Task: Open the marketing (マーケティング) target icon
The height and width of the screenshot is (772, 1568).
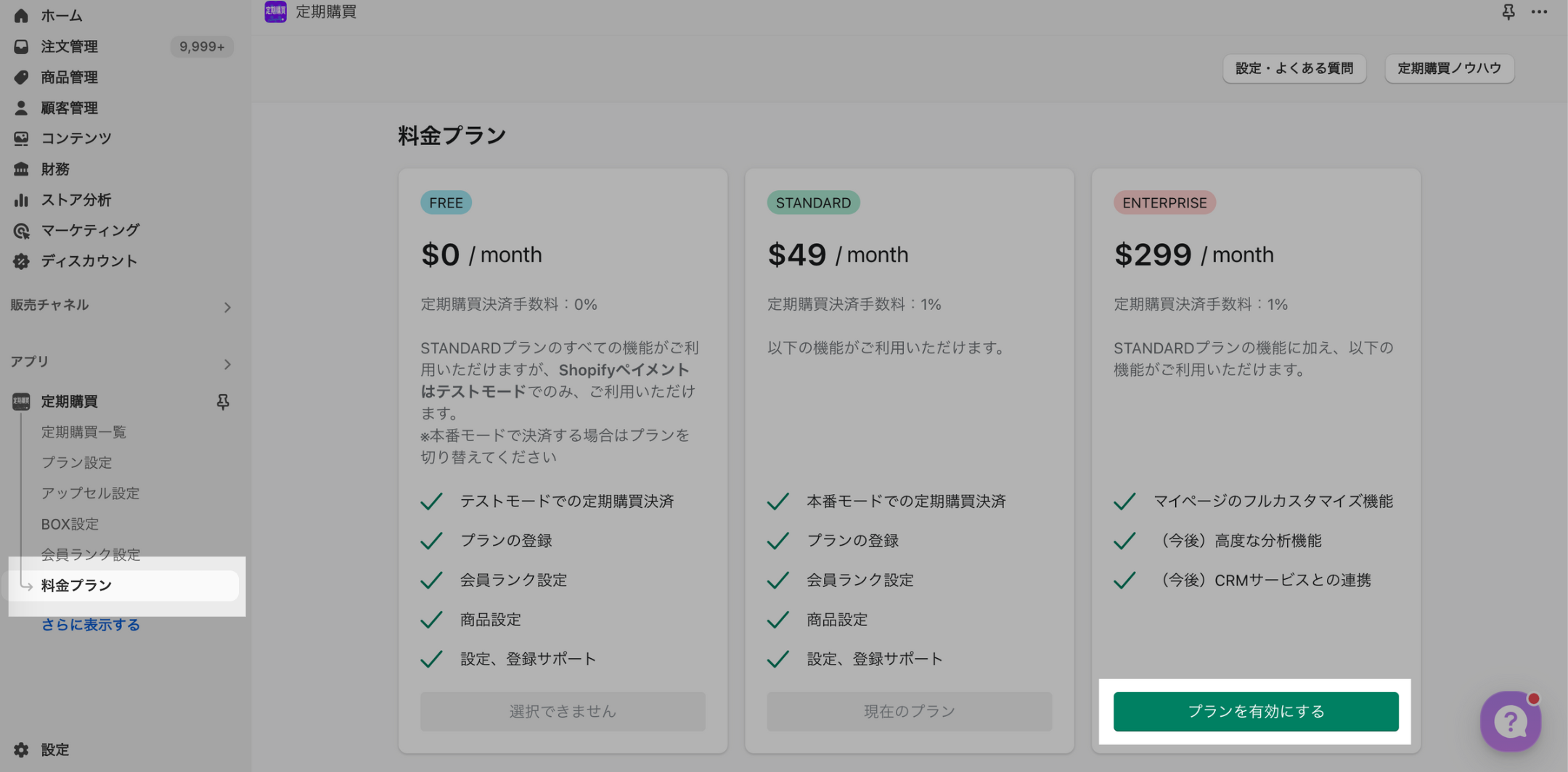Action: (21, 231)
